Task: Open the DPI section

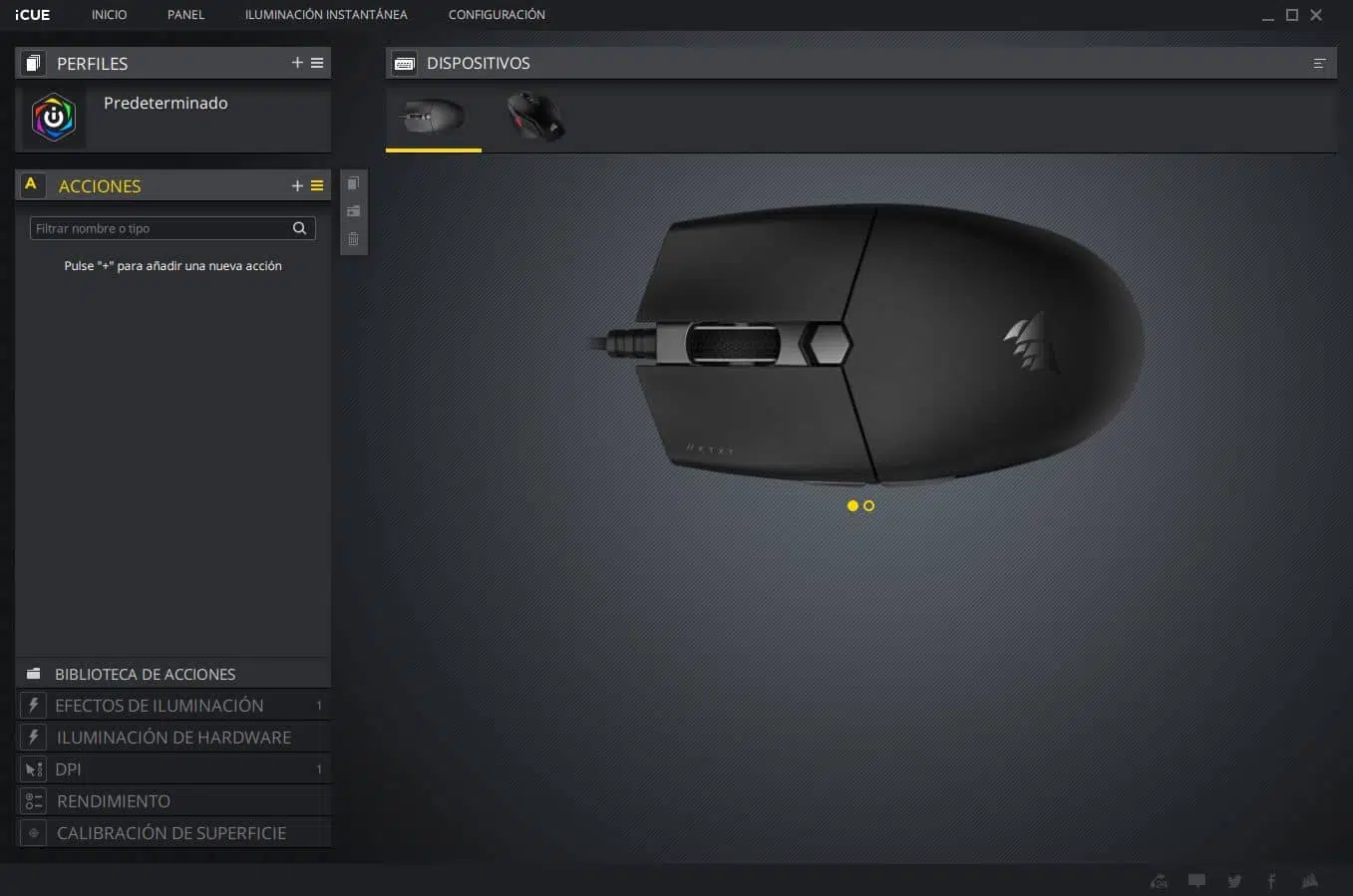Action: pos(174,769)
